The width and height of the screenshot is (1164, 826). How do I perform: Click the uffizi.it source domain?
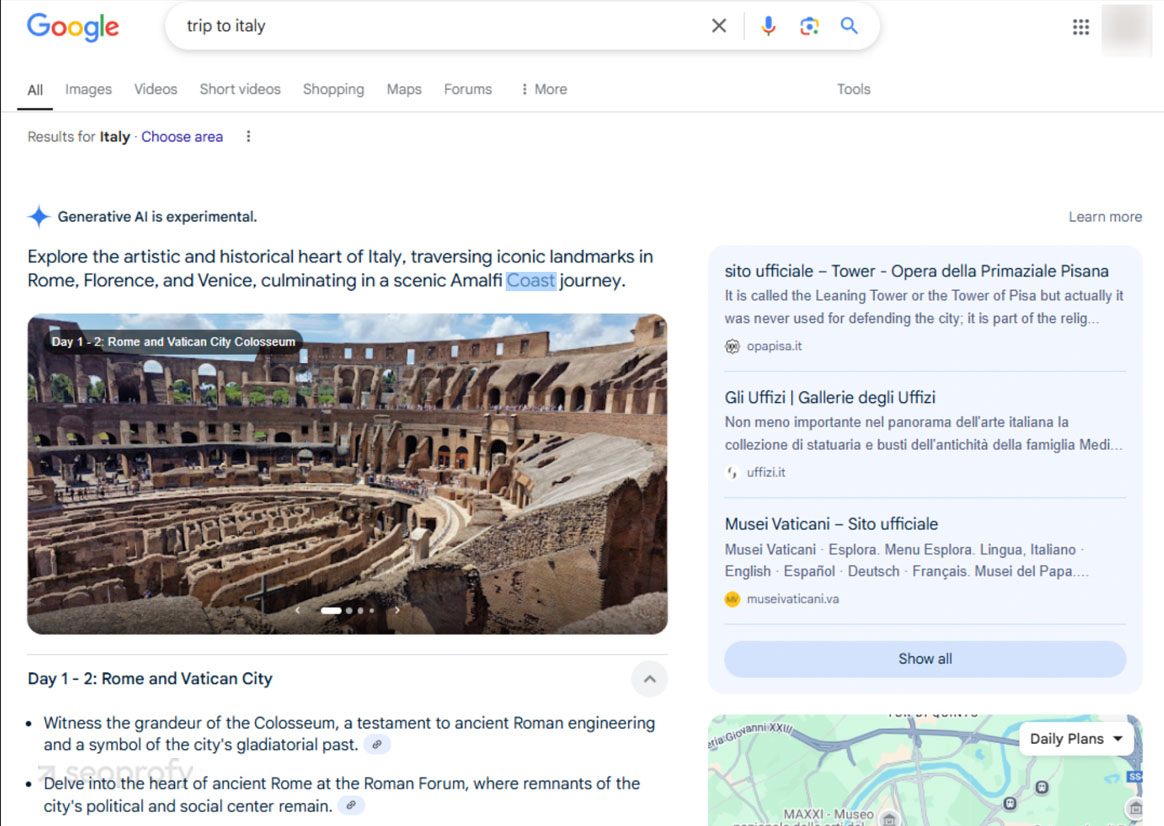click(766, 472)
